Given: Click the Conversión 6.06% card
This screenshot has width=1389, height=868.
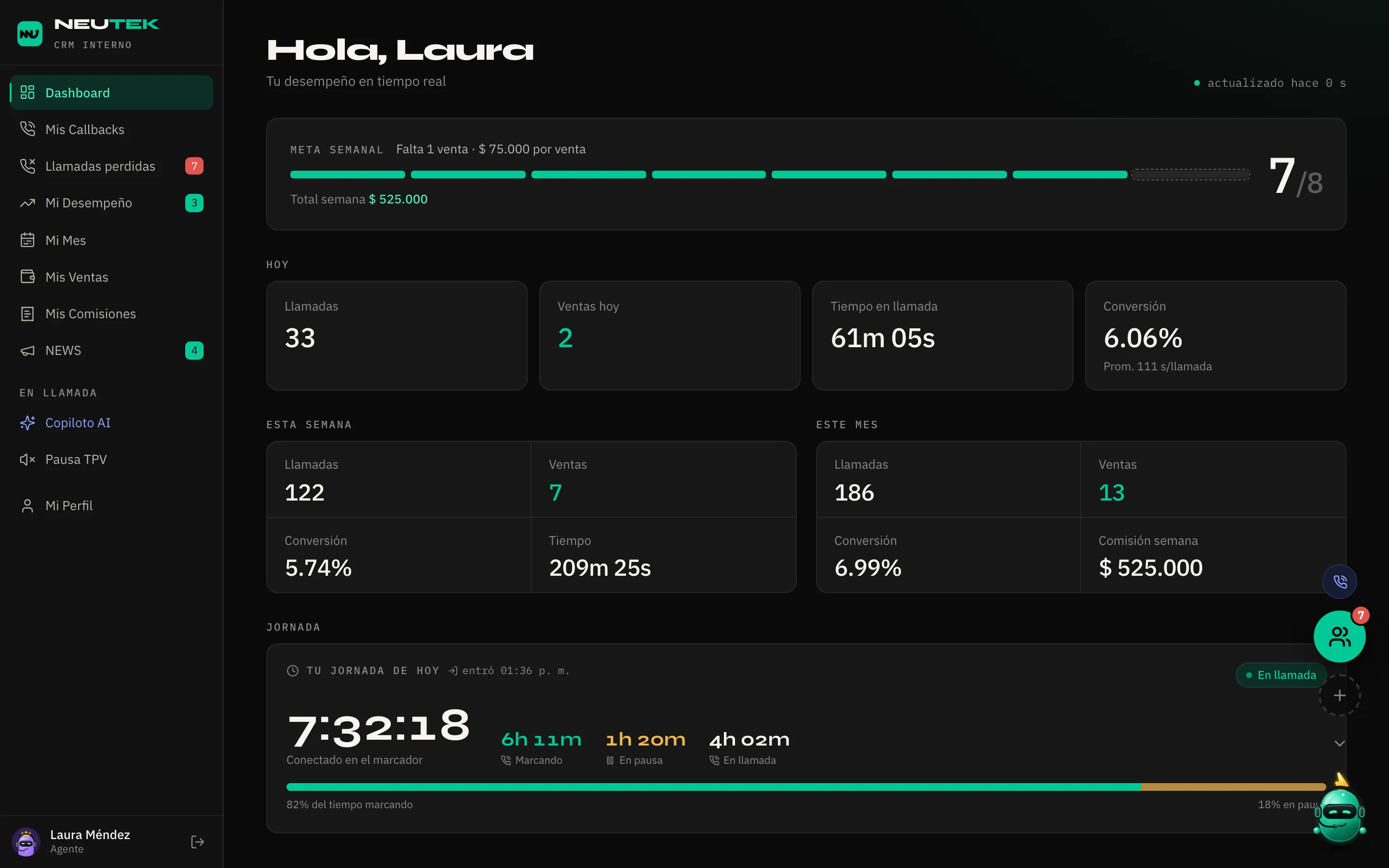Looking at the screenshot, I should [x=1216, y=335].
